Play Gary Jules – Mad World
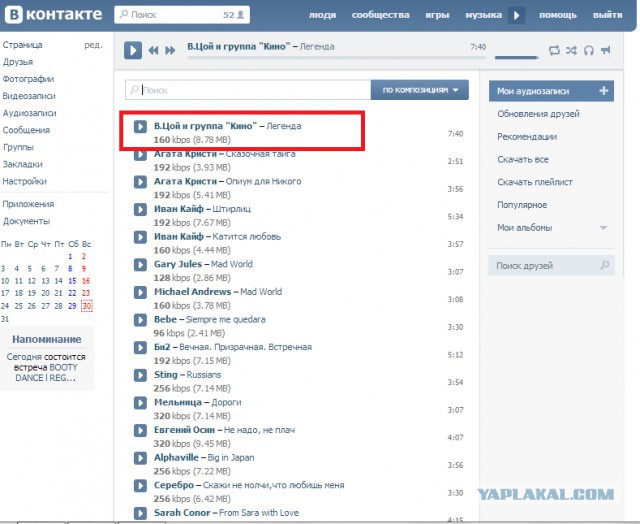This screenshot has width=640, height=524. [x=140, y=264]
